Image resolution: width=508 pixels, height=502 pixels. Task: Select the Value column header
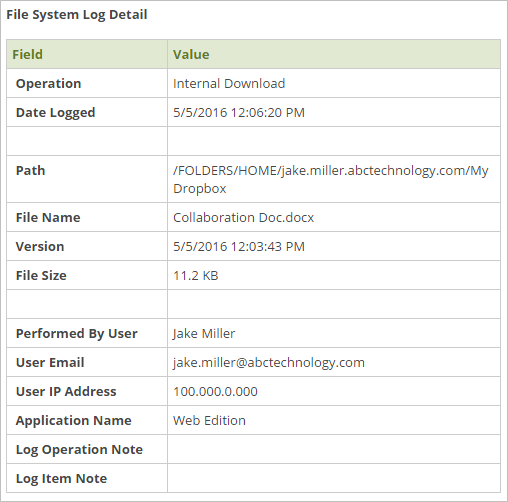[191, 54]
